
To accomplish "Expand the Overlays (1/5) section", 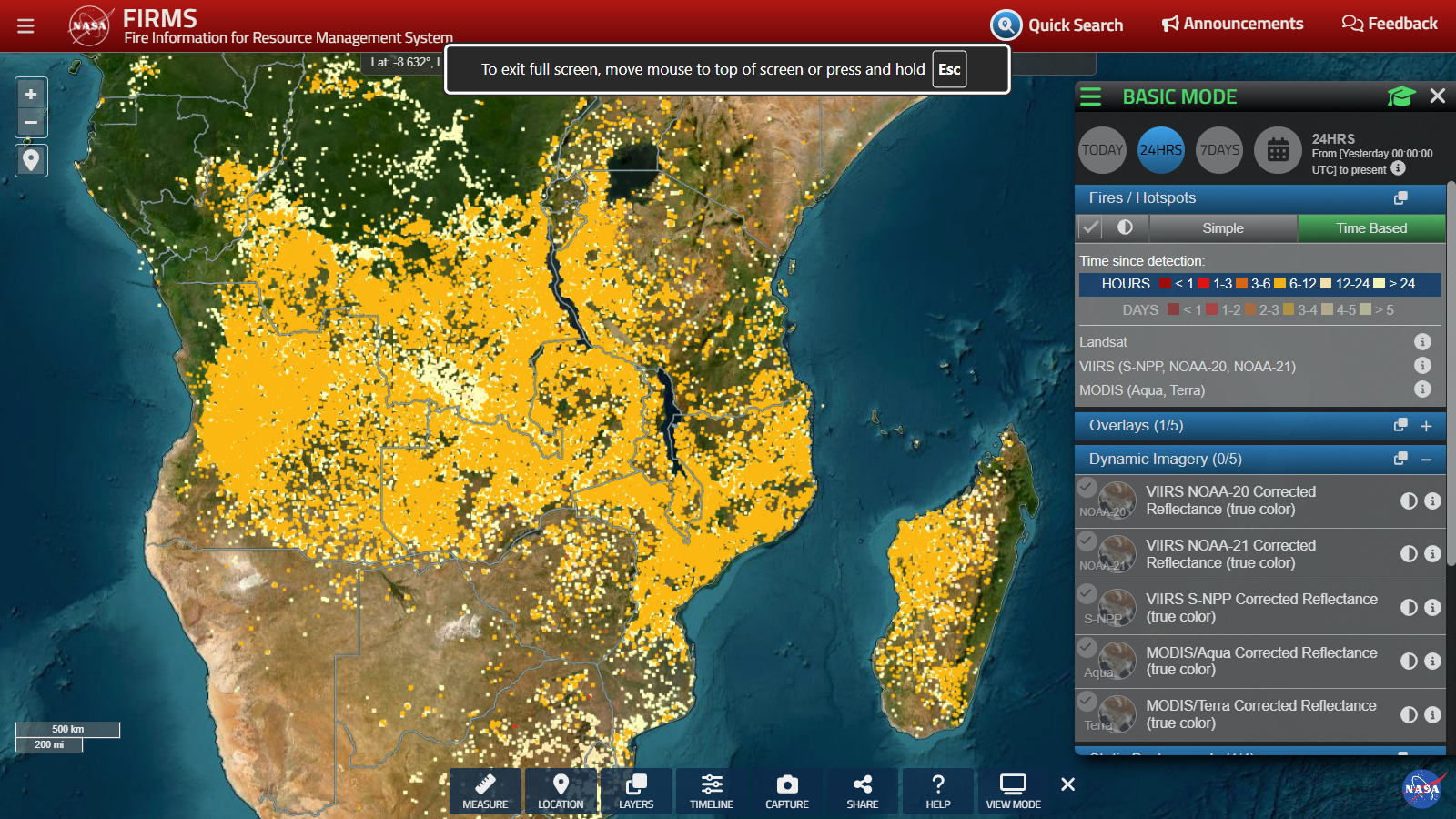I will [x=1426, y=426].
